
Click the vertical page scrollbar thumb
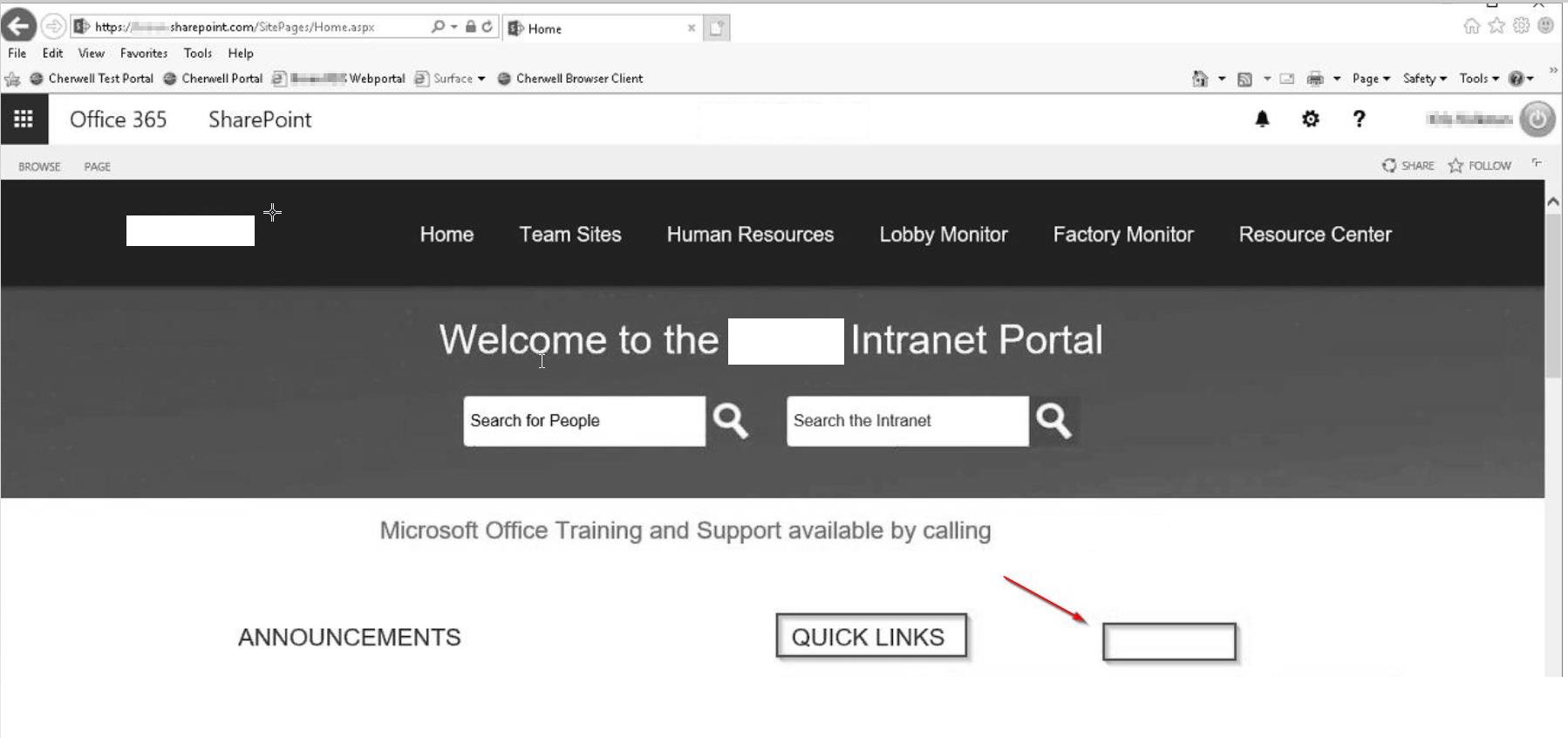click(1553, 297)
